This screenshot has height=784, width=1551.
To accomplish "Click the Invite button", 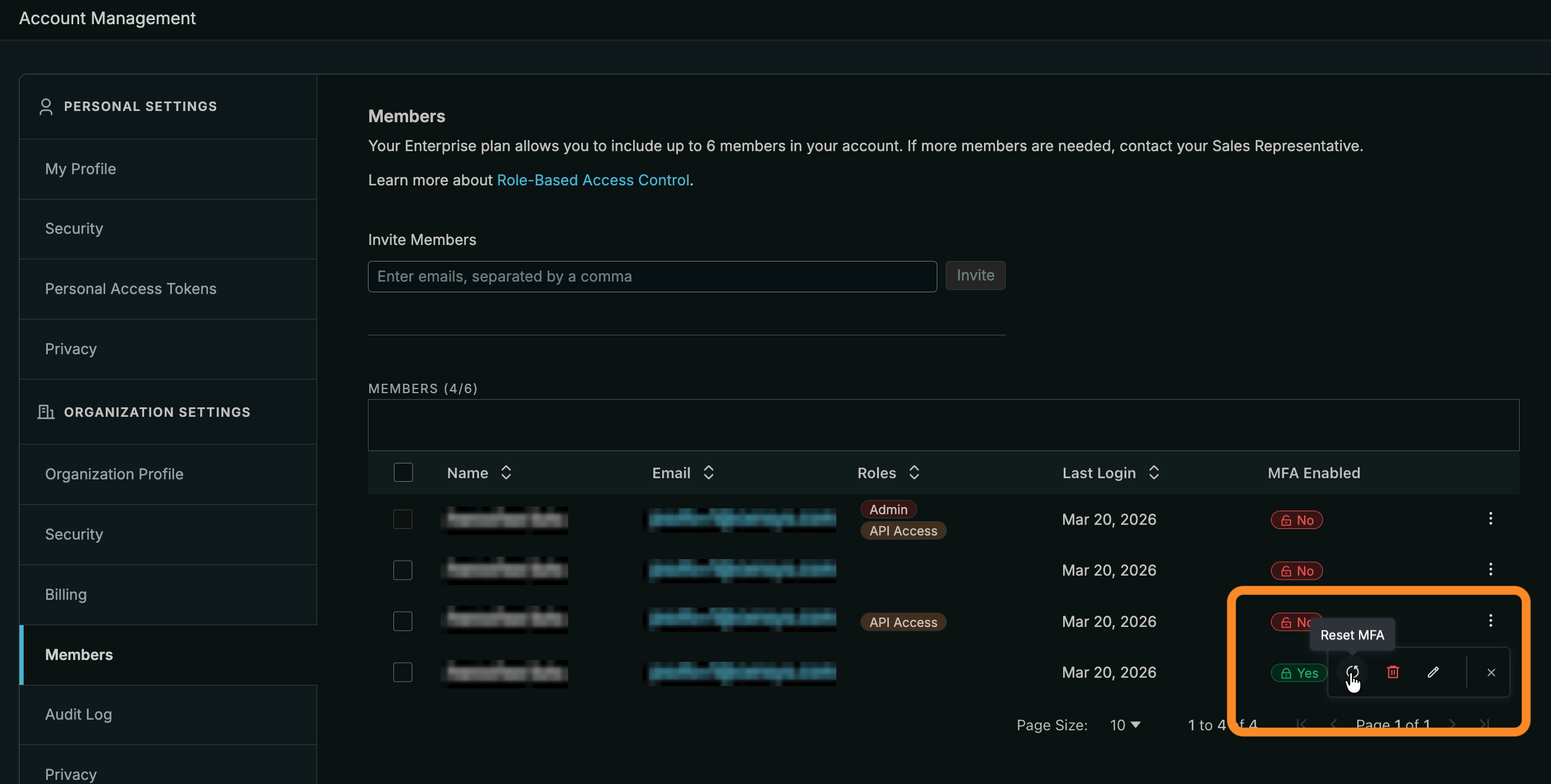I will tap(975, 275).
